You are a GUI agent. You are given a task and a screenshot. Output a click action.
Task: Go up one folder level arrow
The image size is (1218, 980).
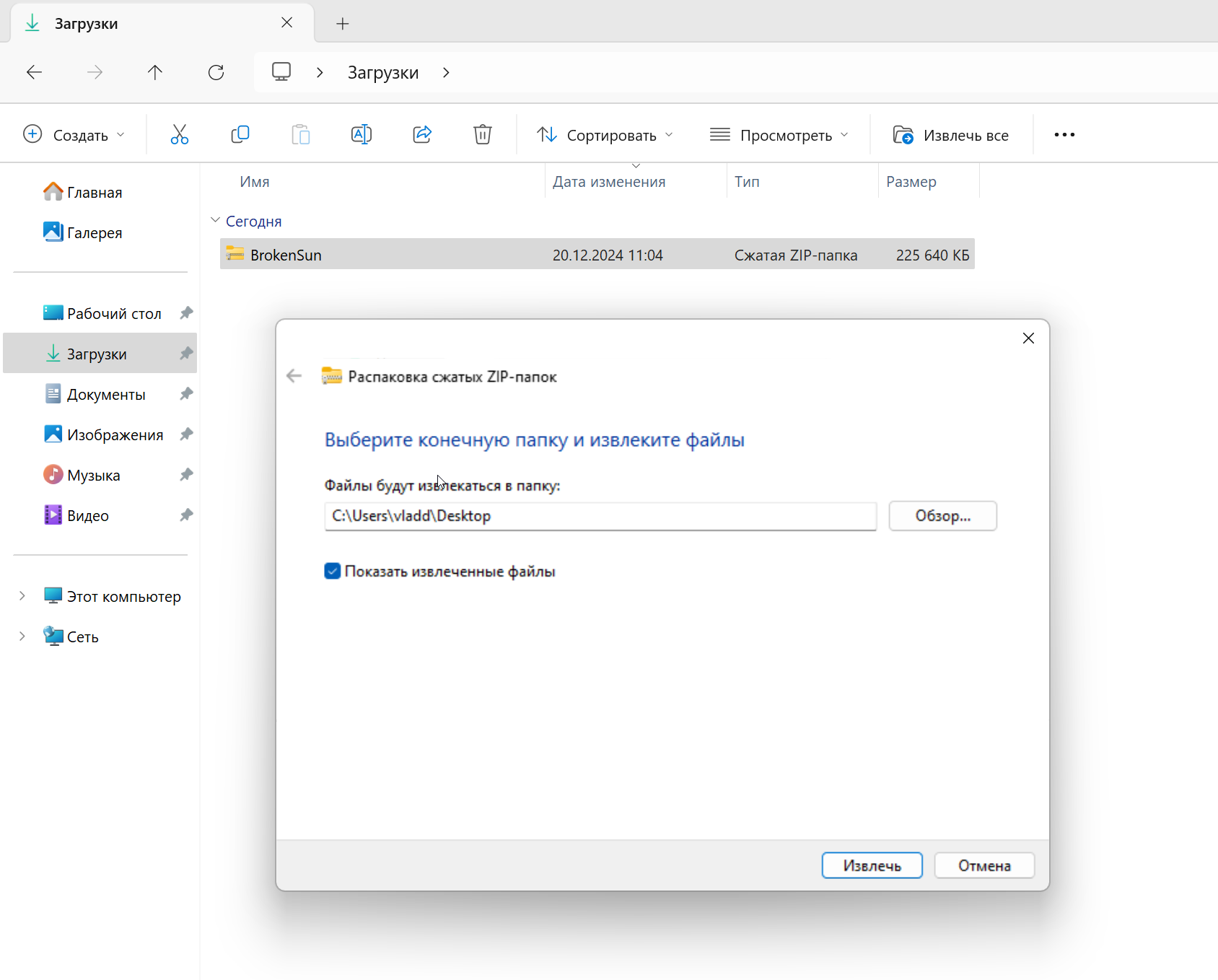(155, 72)
